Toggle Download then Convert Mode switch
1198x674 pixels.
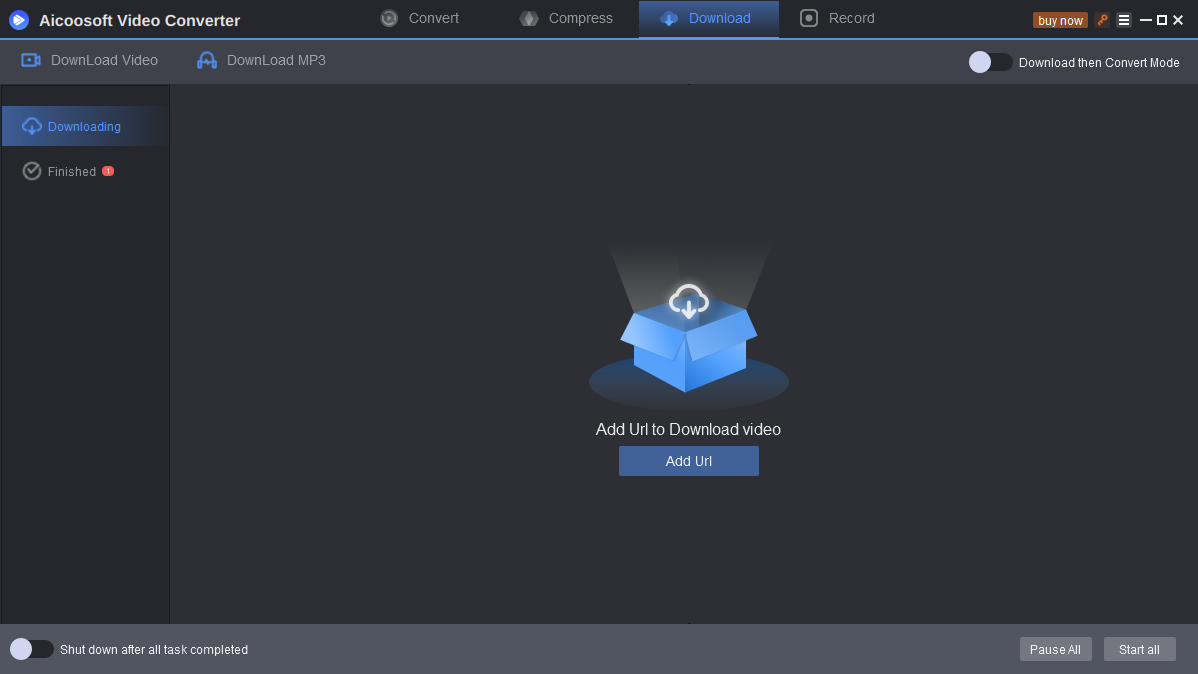point(990,62)
